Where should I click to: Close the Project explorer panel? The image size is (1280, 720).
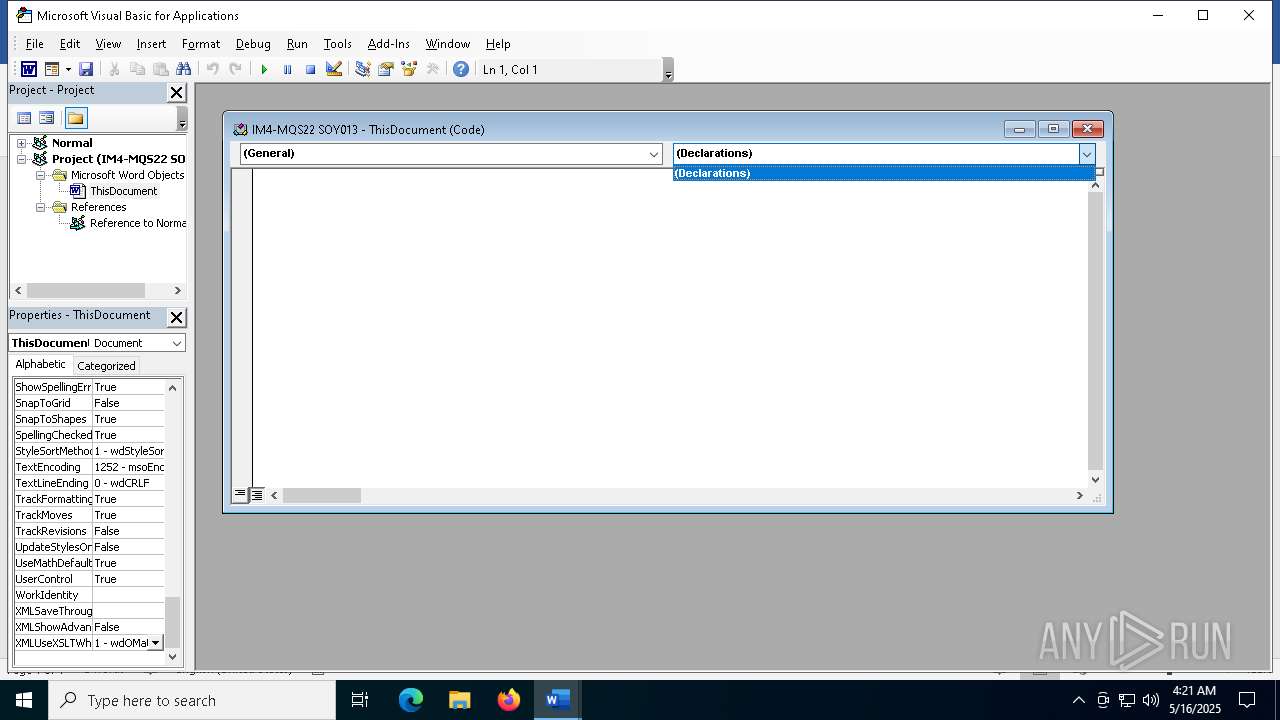pos(176,92)
